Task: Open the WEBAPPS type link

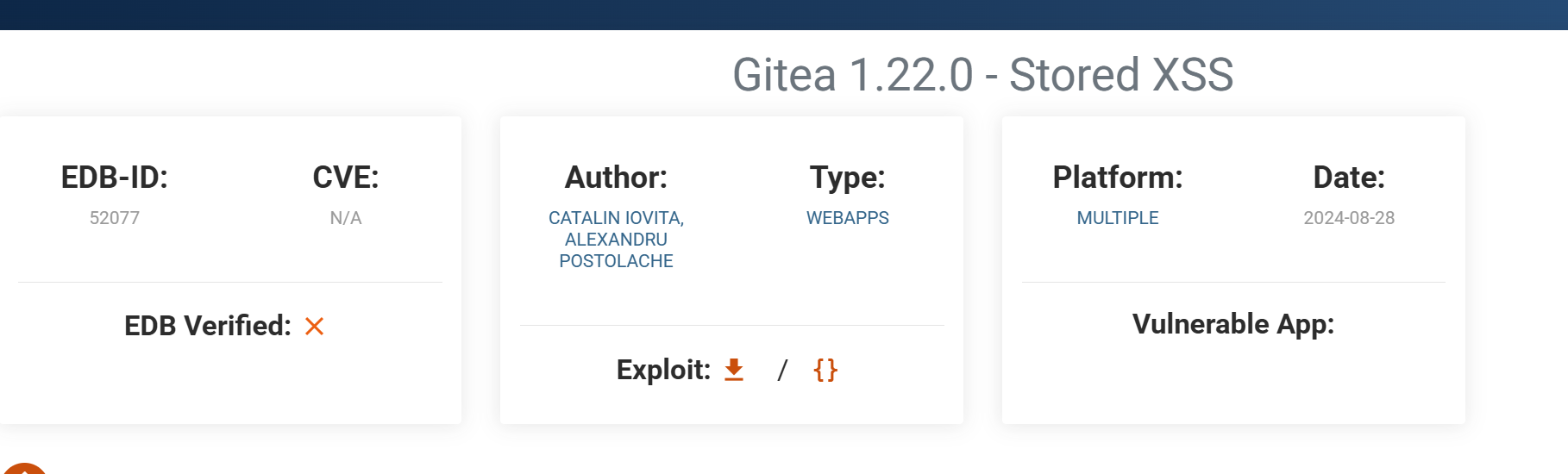Action: click(x=847, y=218)
